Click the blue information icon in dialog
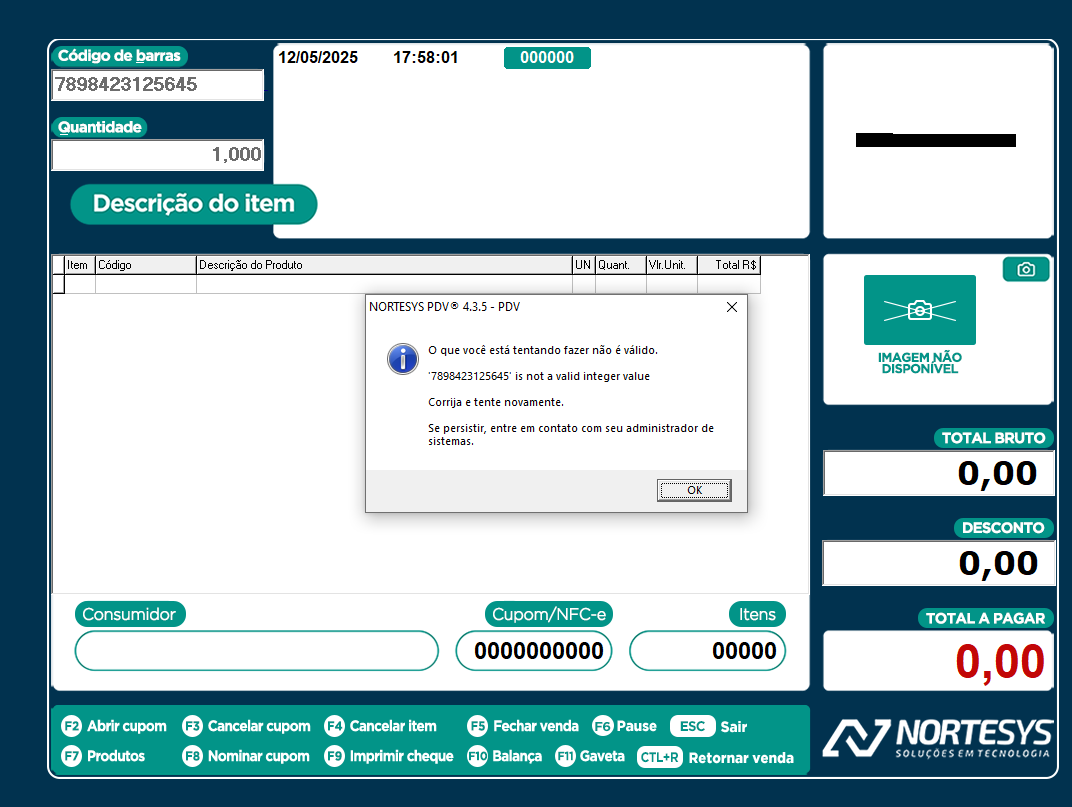 (x=402, y=359)
